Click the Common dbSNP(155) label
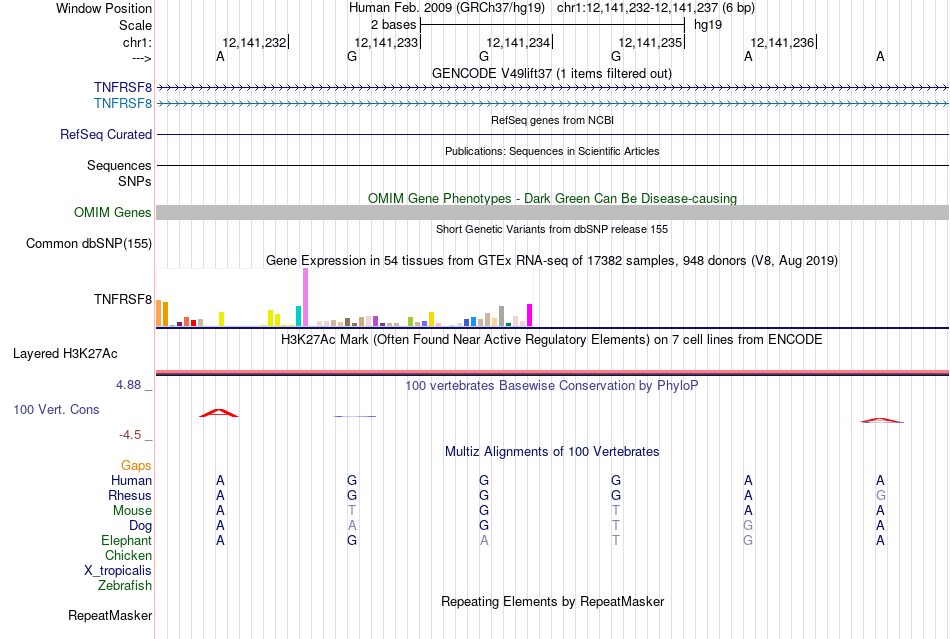The image size is (950, 639). 88,243
